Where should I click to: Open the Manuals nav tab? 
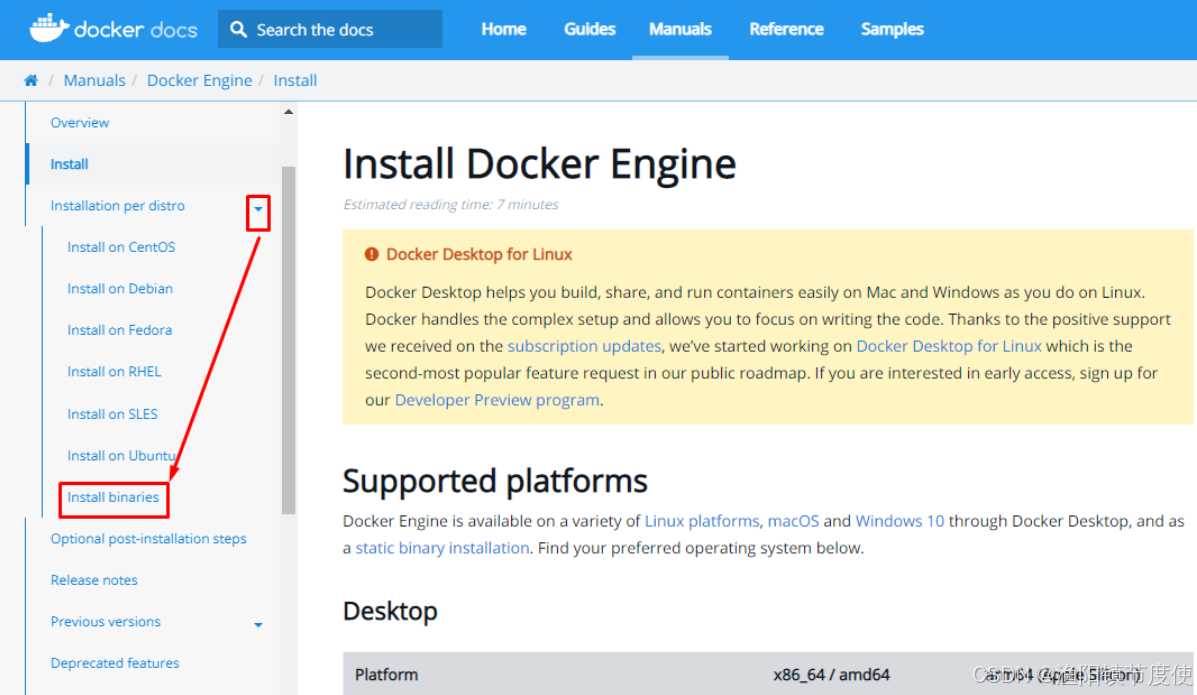(680, 29)
